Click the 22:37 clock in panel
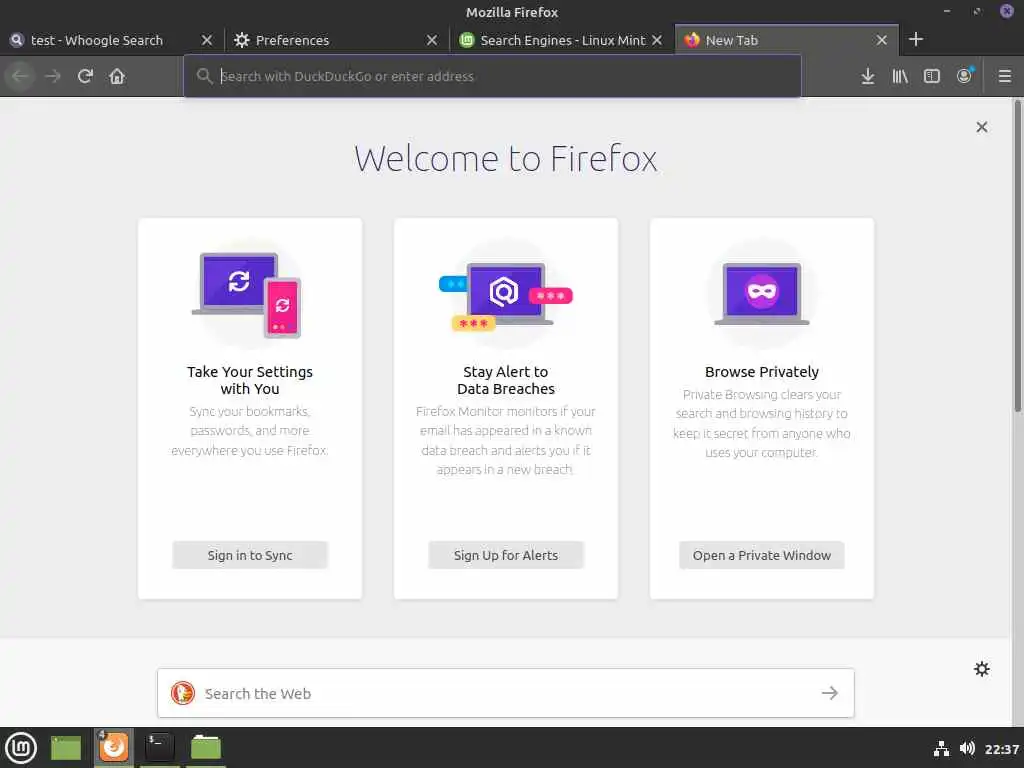The height and width of the screenshot is (768, 1024). [1002, 749]
